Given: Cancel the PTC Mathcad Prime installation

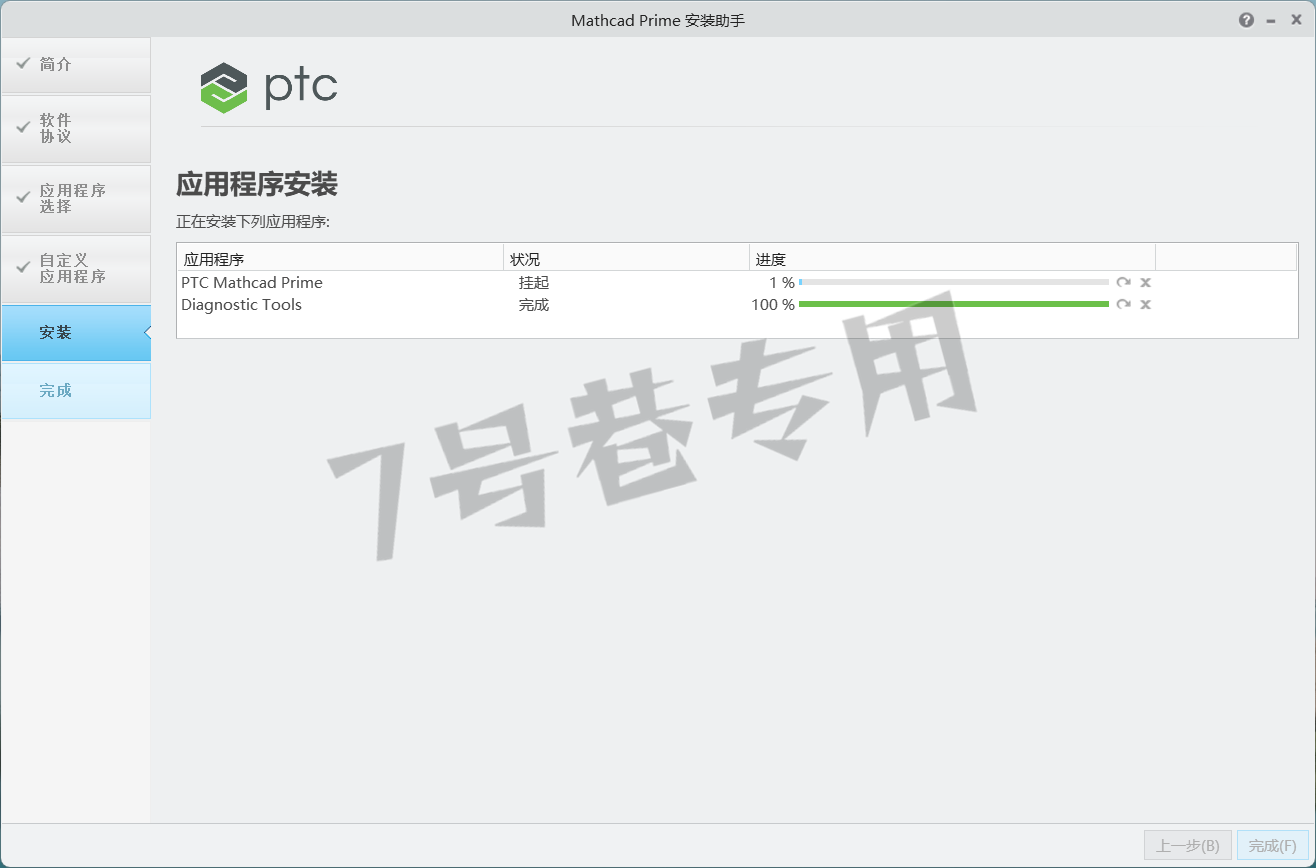Looking at the screenshot, I should point(1146,283).
